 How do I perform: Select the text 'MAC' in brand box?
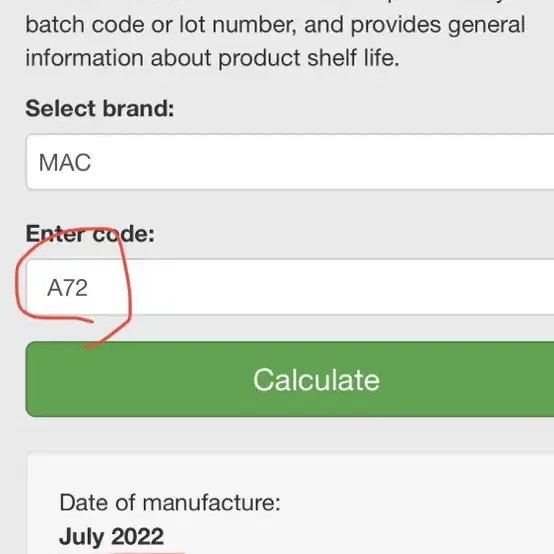[x=65, y=163]
